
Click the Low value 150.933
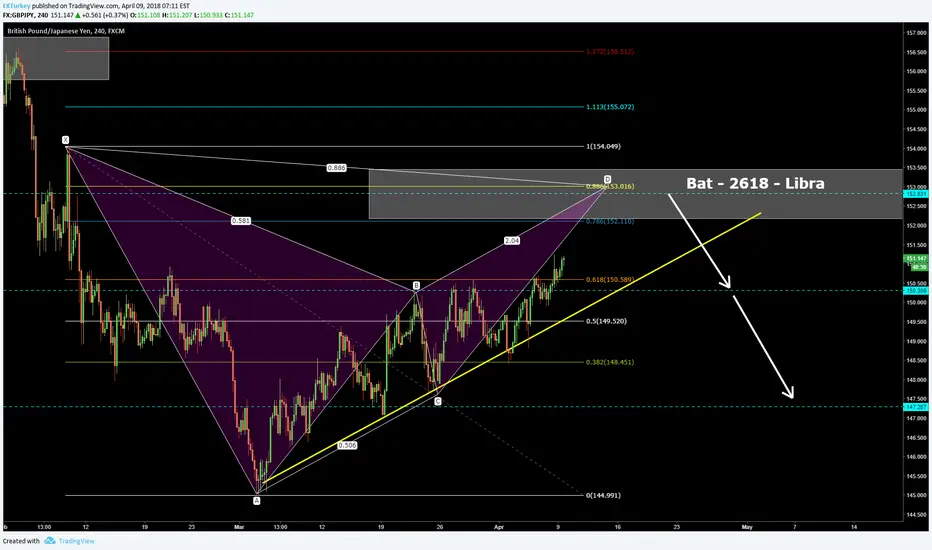point(211,15)
